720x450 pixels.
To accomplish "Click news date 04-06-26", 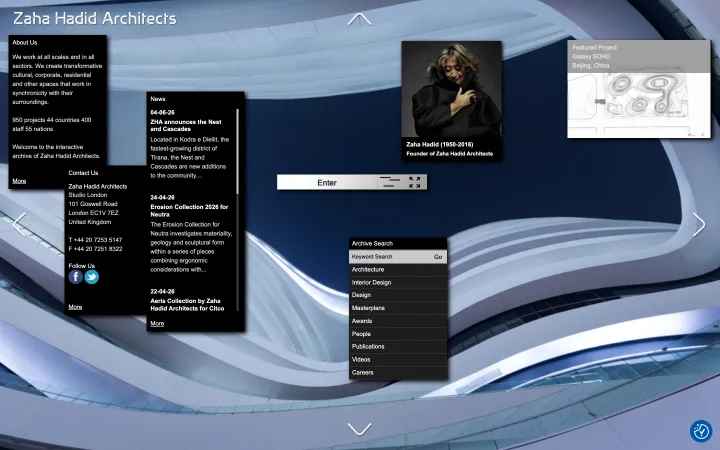I will tap(163, 112).
